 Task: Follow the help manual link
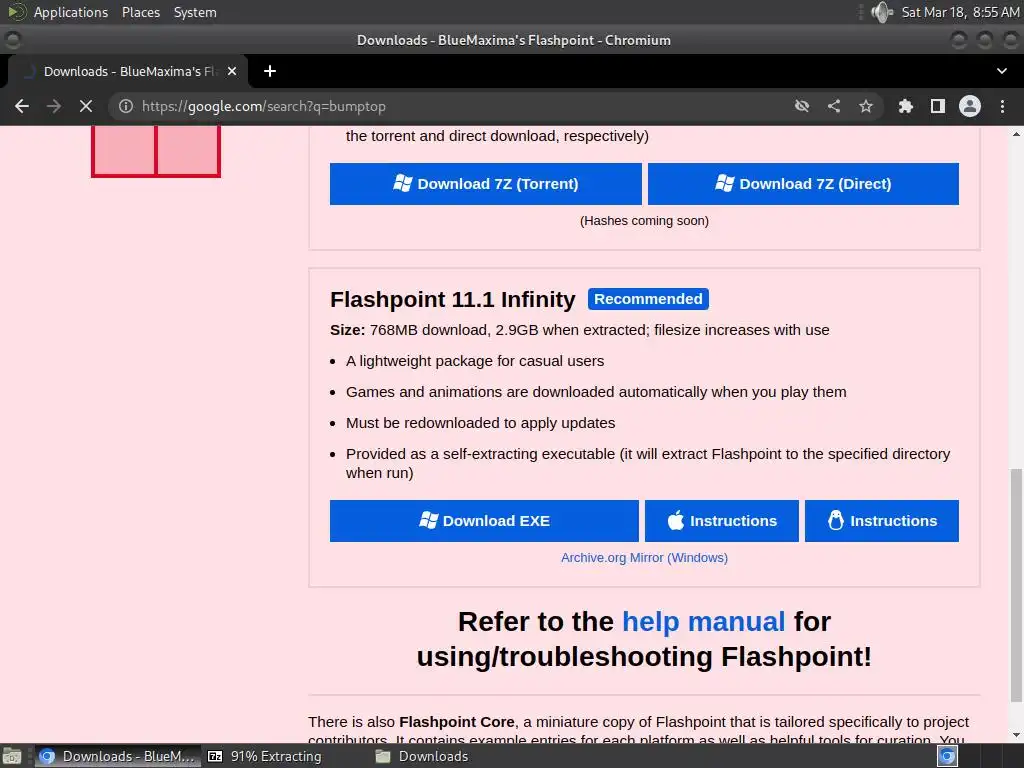click(703, 621)
